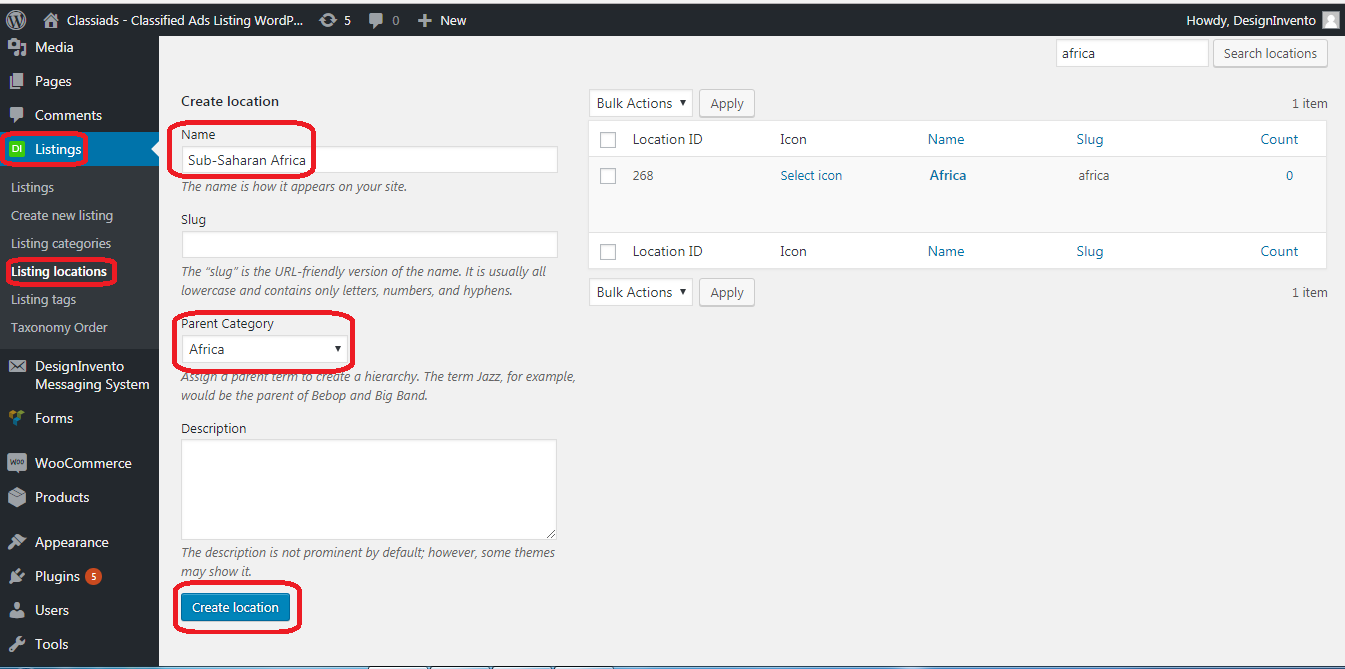Click the Location ID 268 cell
This screenshot has height=669, width=1345.
click(x=643, y=175)
